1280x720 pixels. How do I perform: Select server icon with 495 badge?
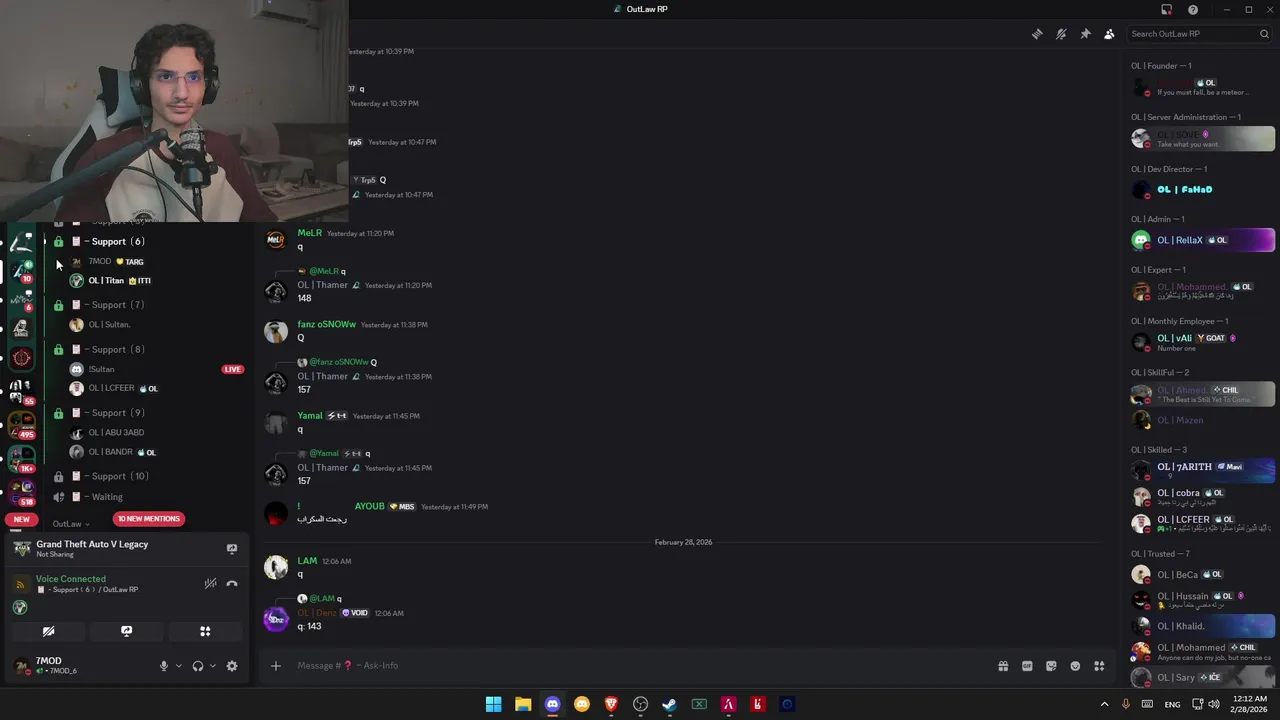tap(22, 425)
